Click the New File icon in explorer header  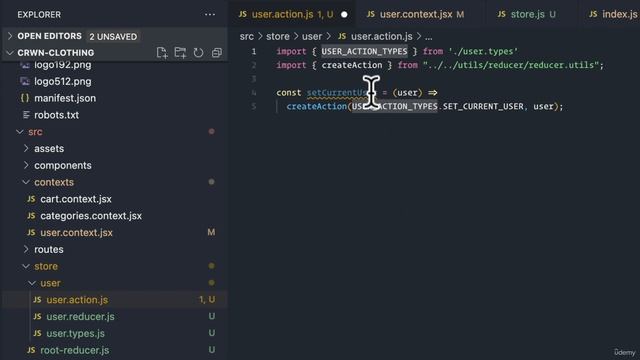162,53
